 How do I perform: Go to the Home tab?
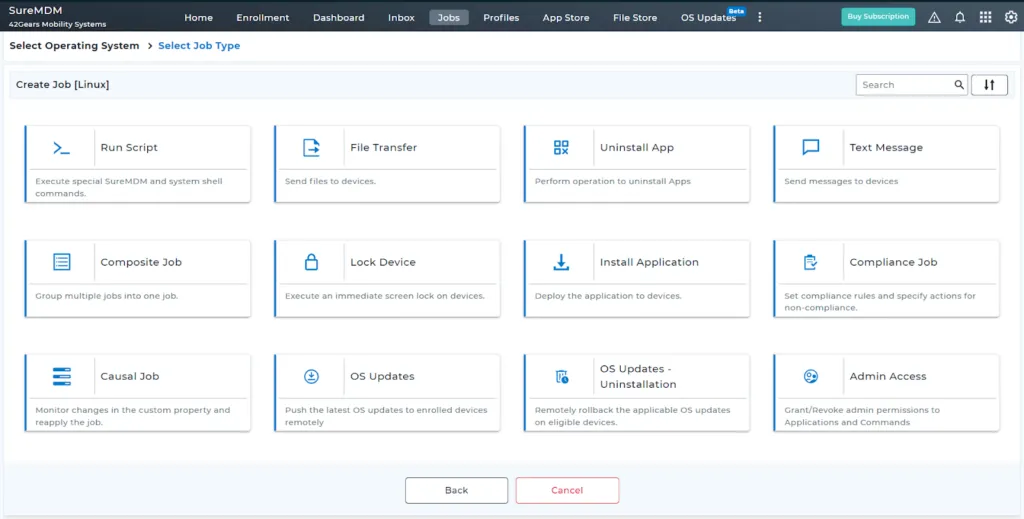click(199, 18)
